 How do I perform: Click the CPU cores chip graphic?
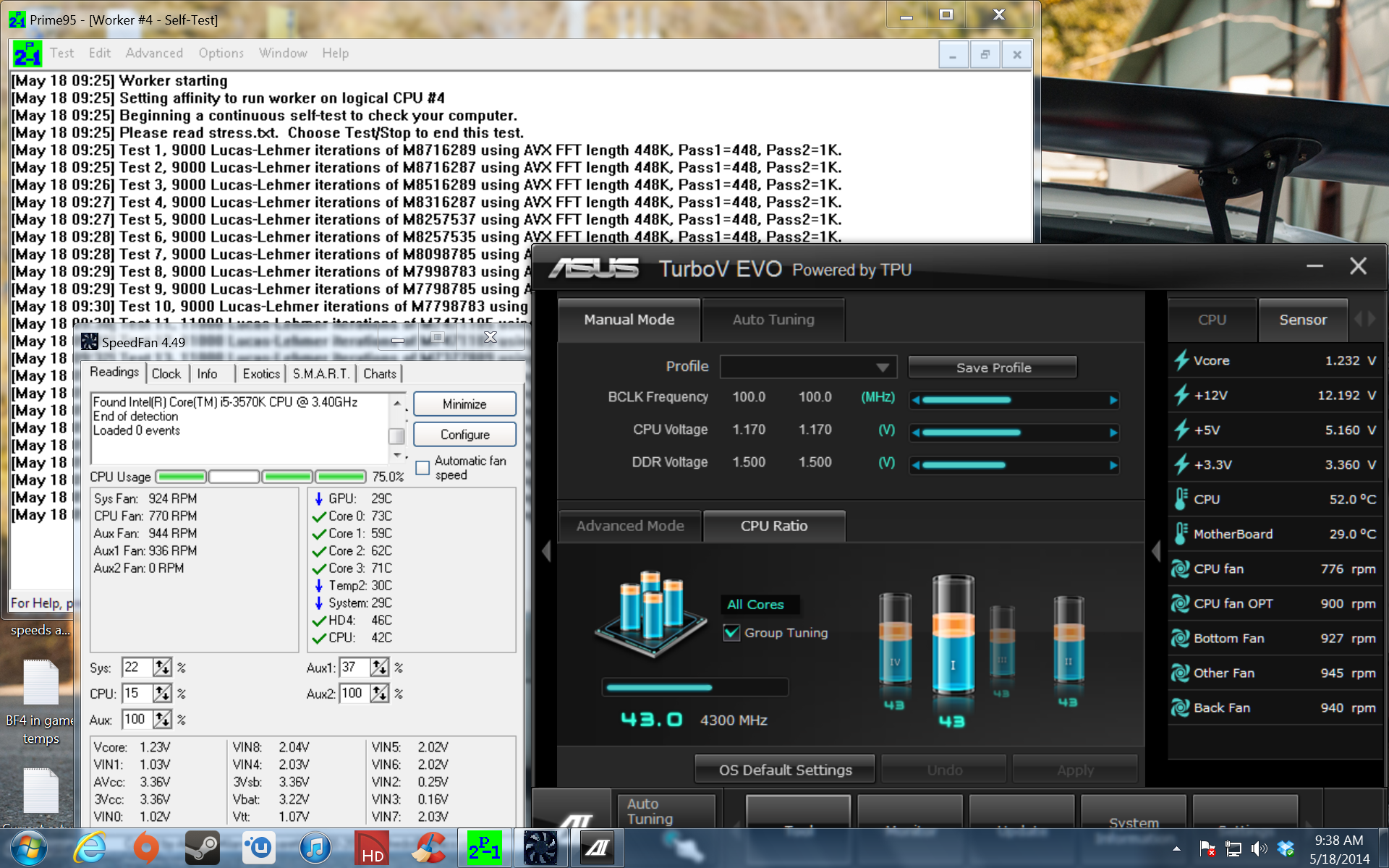tap(651, 613)
